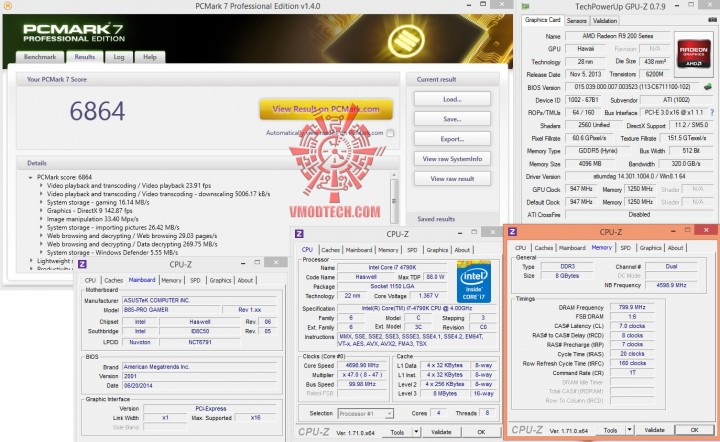Click the Z icon of the CPU-Z CPU window
Viewport: 720px width, 442px height.
299,234
